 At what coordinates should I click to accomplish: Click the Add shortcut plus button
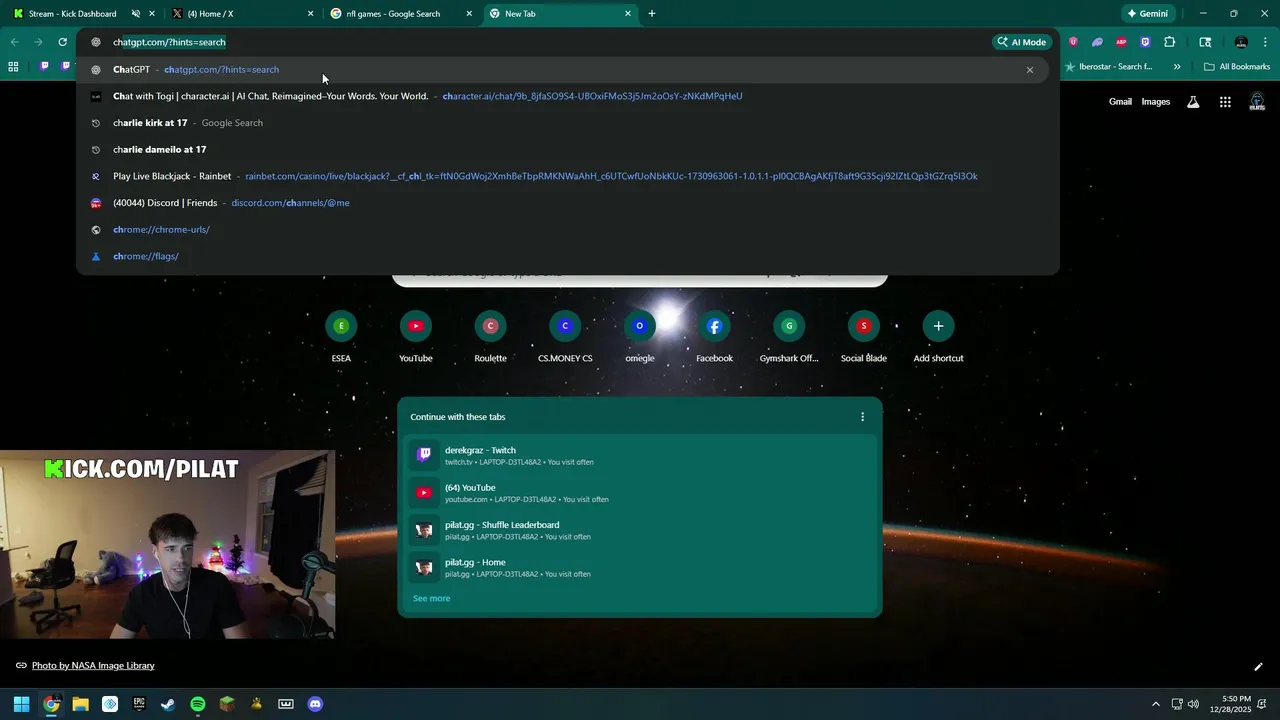pyautogui.click(x=938, y=326)
